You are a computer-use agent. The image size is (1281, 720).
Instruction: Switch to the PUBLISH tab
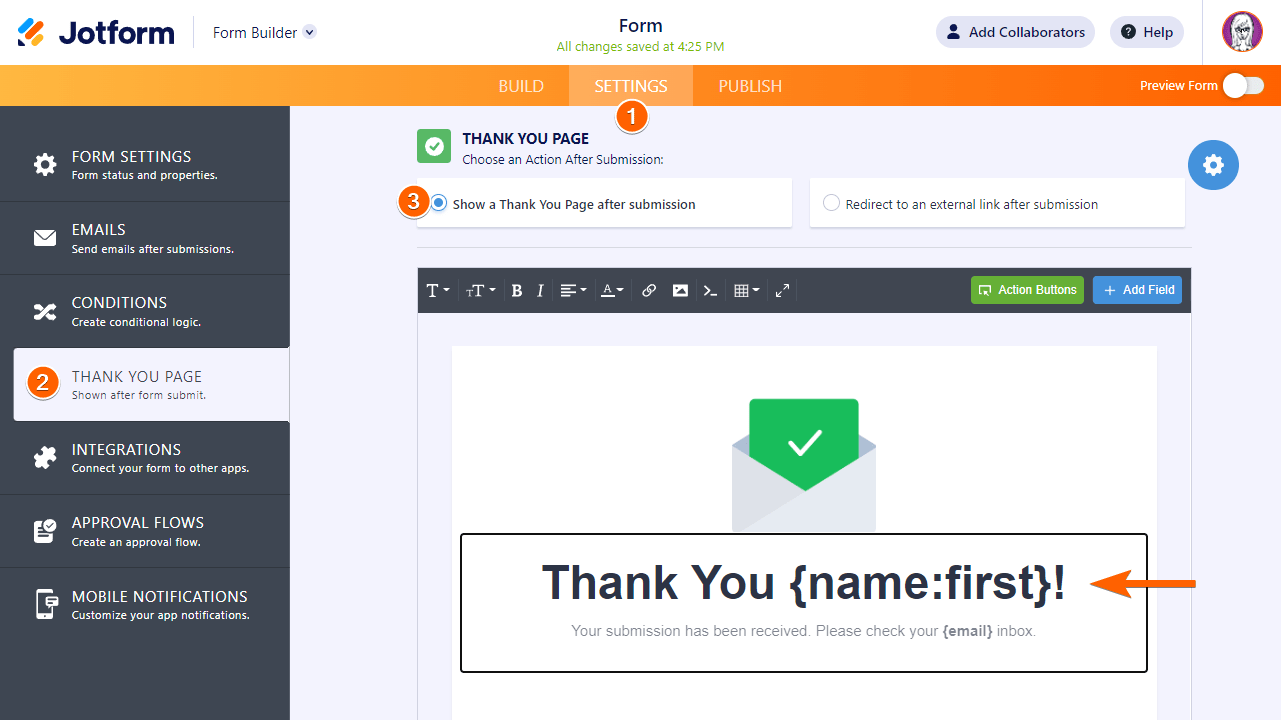(x=749, y=86)
